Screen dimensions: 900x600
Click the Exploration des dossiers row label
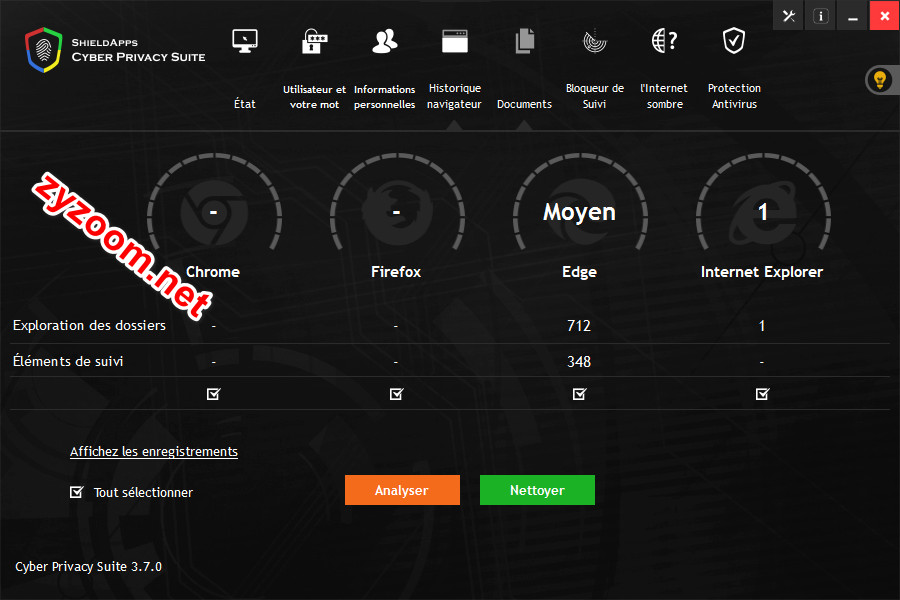(90, 326)
